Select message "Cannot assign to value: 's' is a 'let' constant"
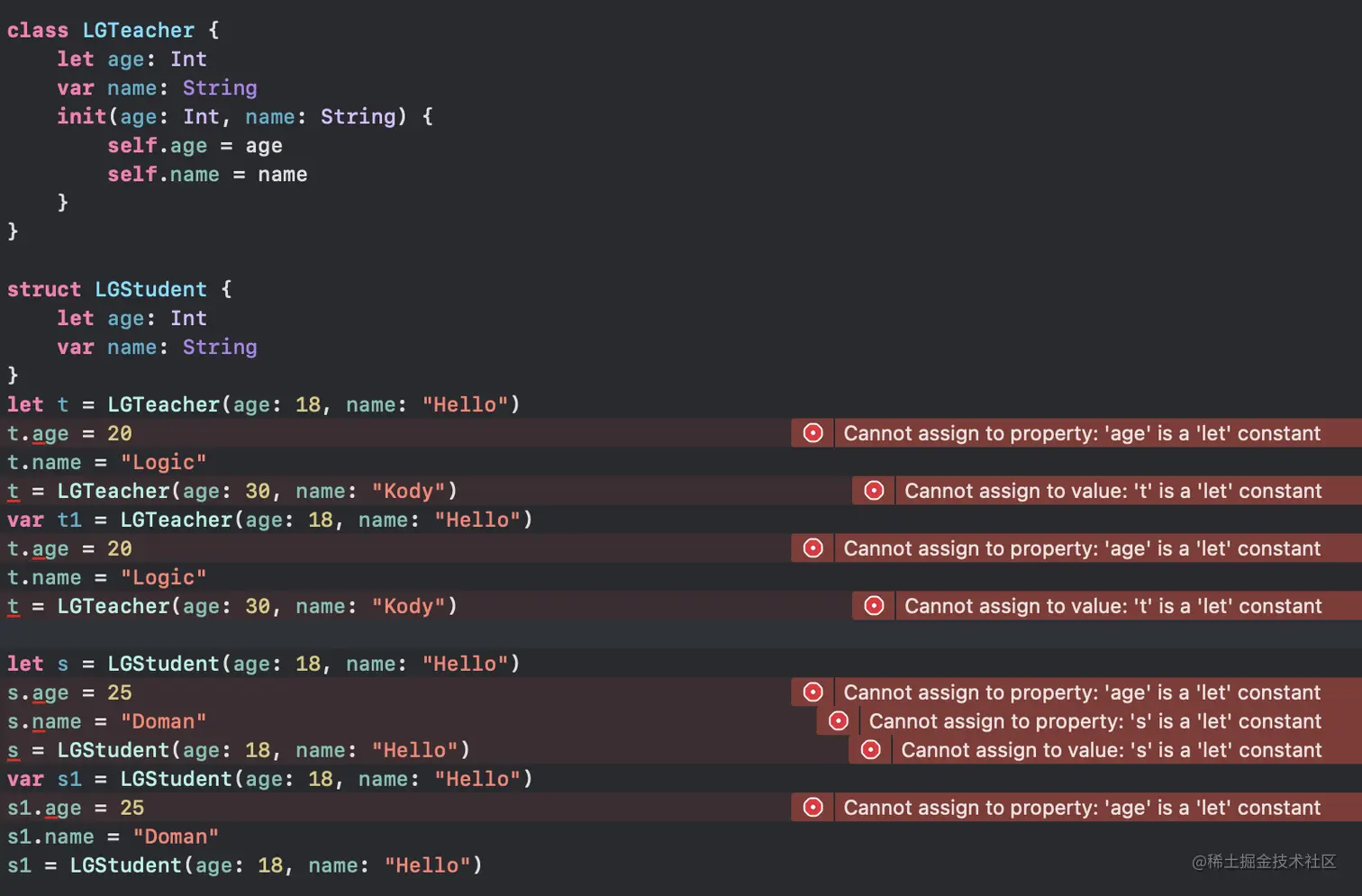Screen dimensions: 1362x896 tap(1112, 750)
